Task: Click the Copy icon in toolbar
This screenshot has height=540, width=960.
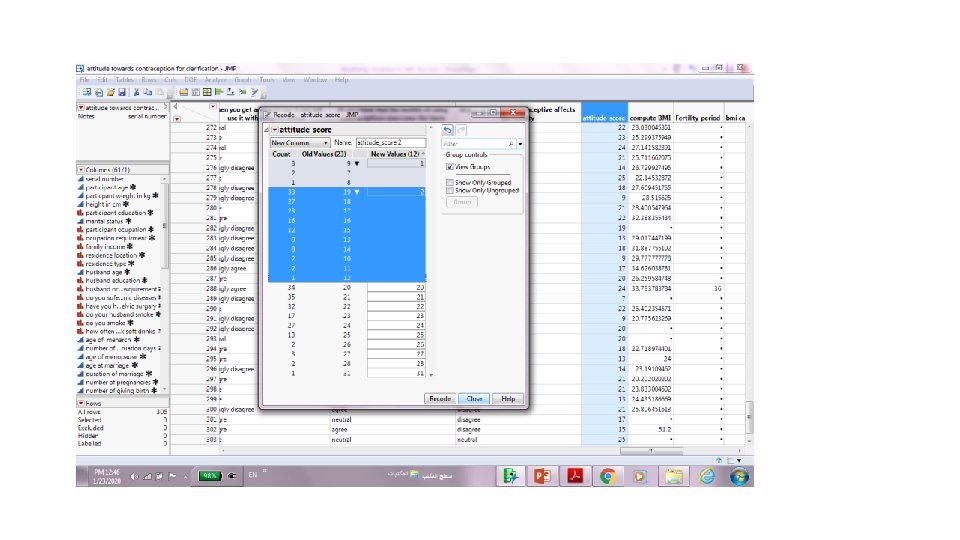Action: [148, 92]
